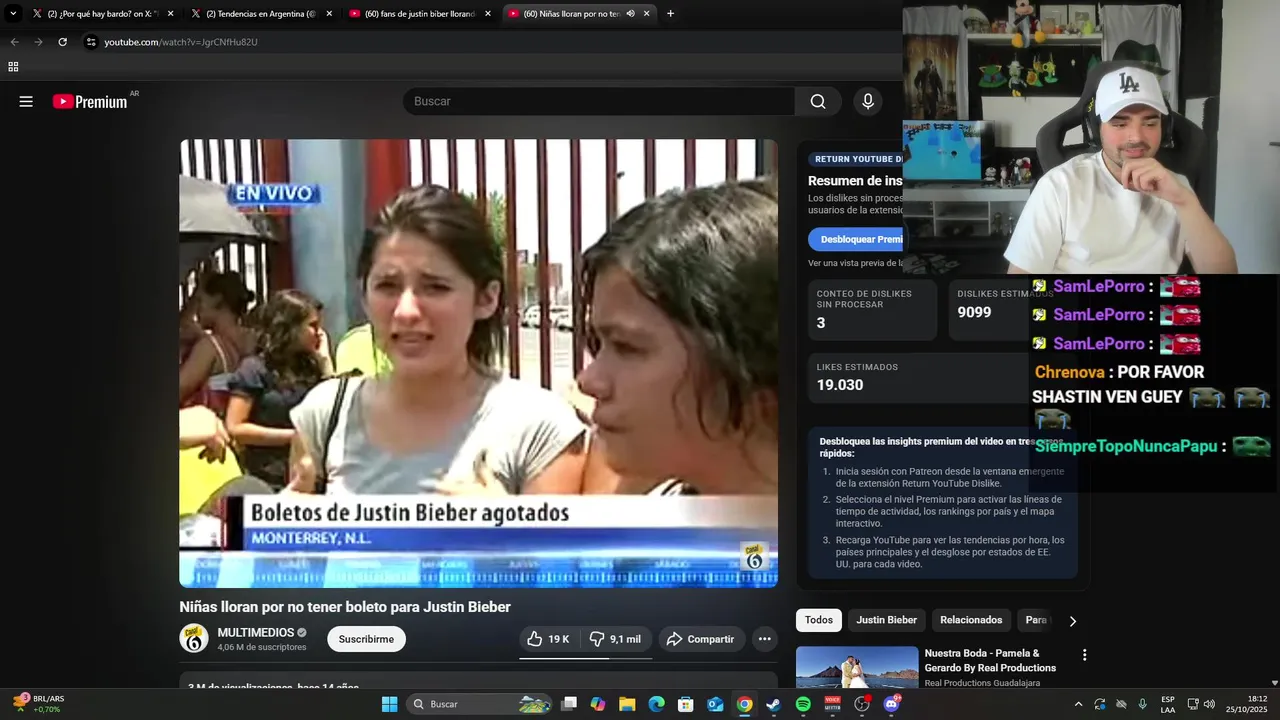
Task: Open a new browser tab
Action: 670,13
